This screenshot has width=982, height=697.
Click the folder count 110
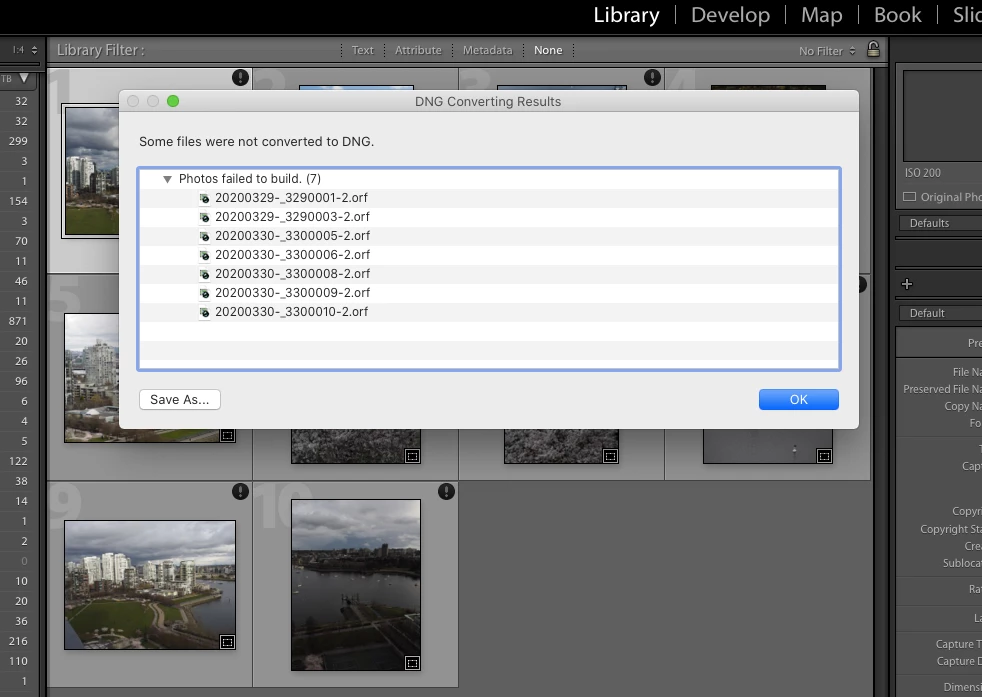(18, 661)
